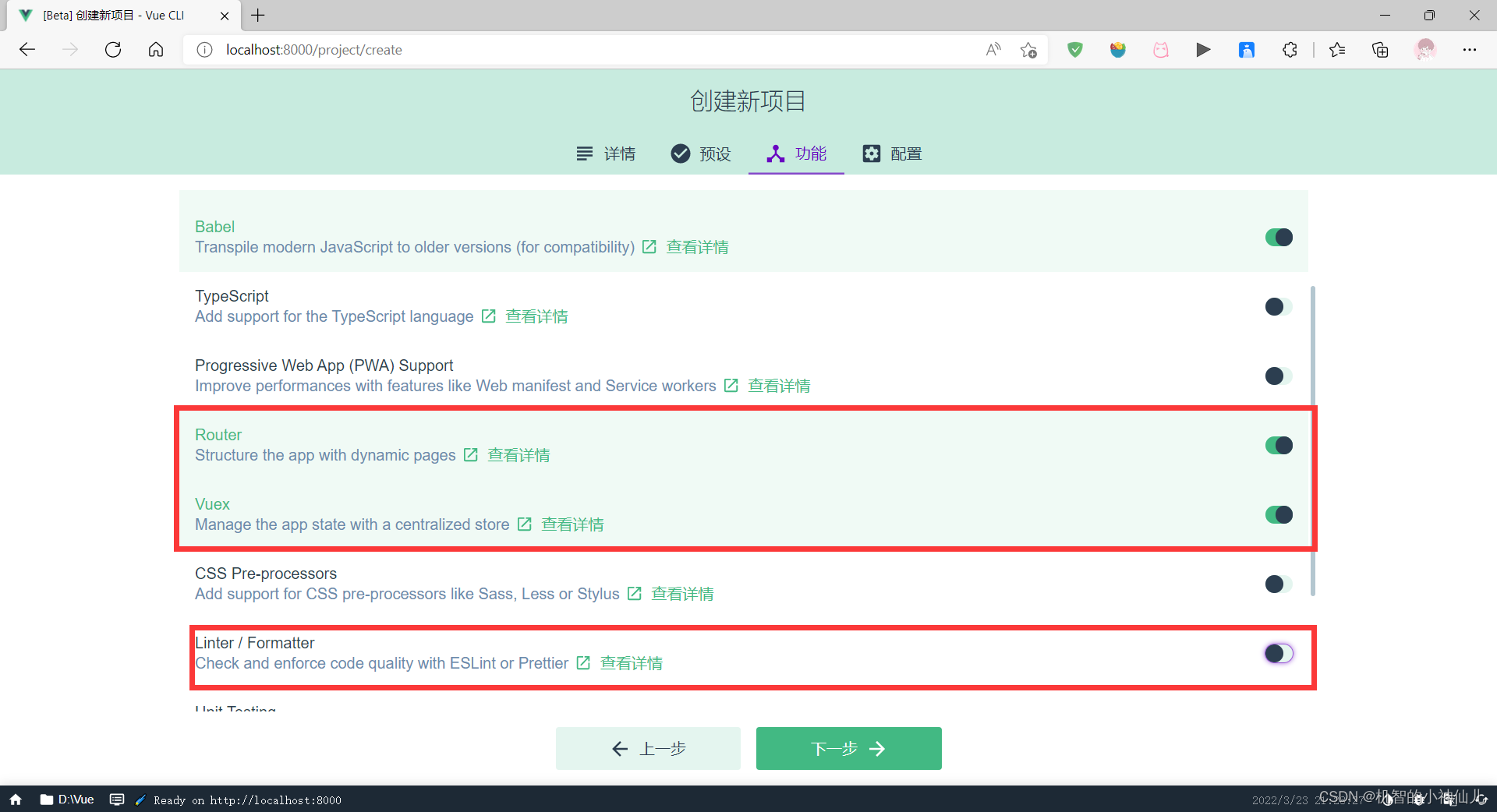The width and height of the screenshot is (1497, 812).
Task: Click the Ready on http://localhost:8000 status text
Action: (x=247, y=800)
